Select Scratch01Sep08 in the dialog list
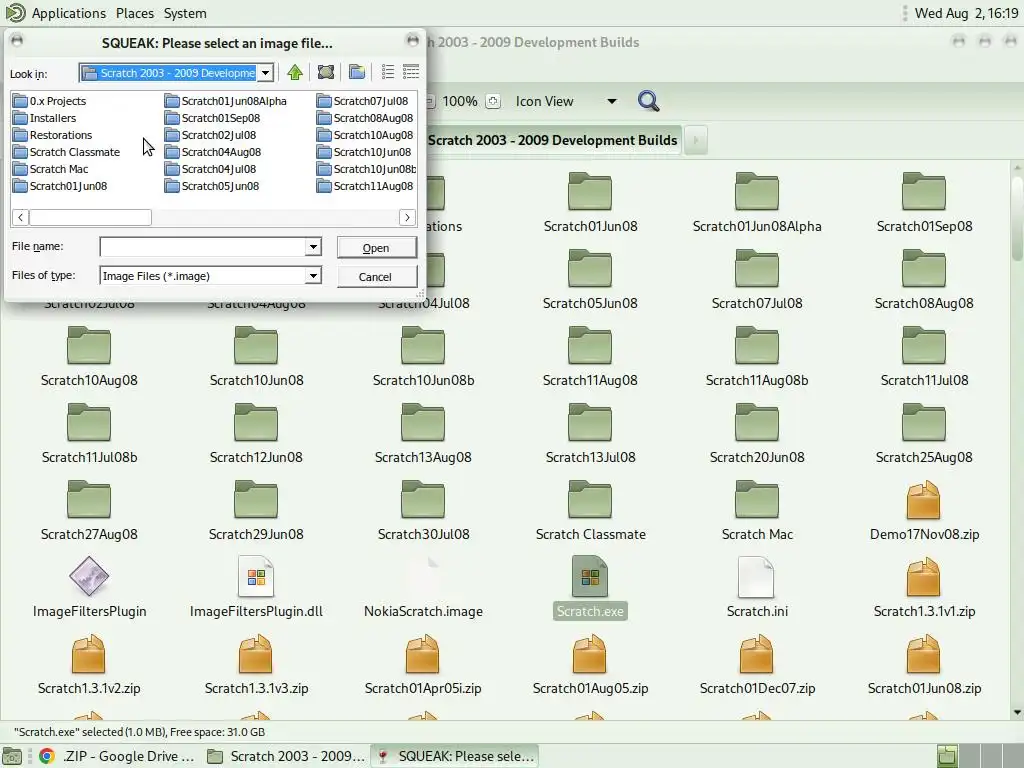 click(x=213, y=118)
